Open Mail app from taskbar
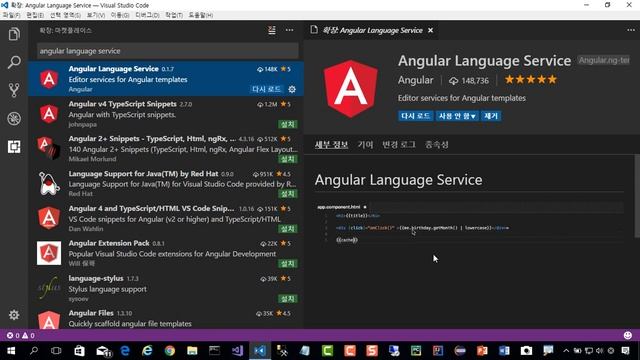The width and height of the screenshot is (640, 360). pyautogui.click(x=103, y=351)
